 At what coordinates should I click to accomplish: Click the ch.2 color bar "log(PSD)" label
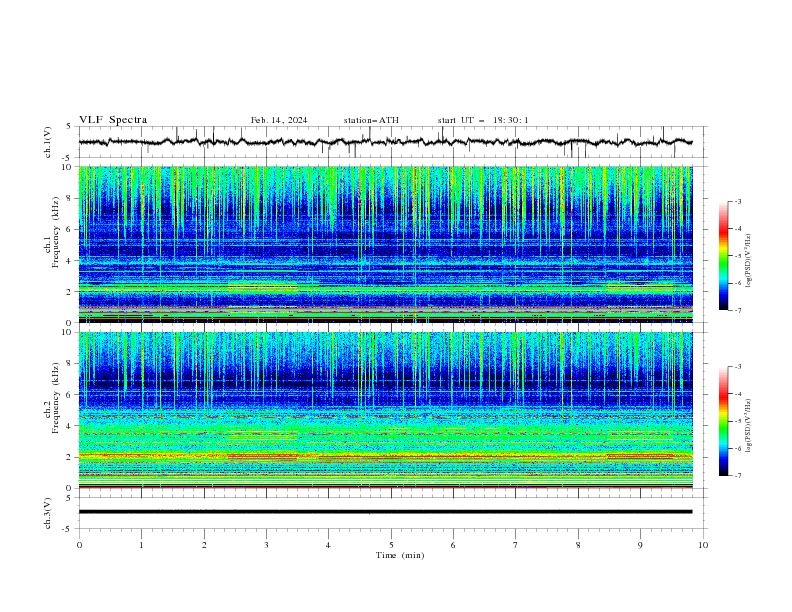tap(749, 425)
